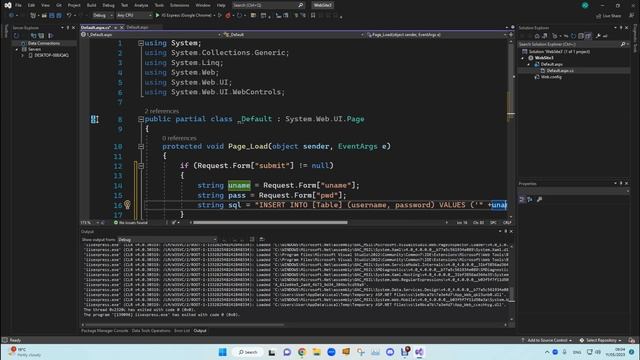The height and width of the screenshot is (360, 640).
Task: Switch to the Package Manager Console tab
Action: pos(104,331)
